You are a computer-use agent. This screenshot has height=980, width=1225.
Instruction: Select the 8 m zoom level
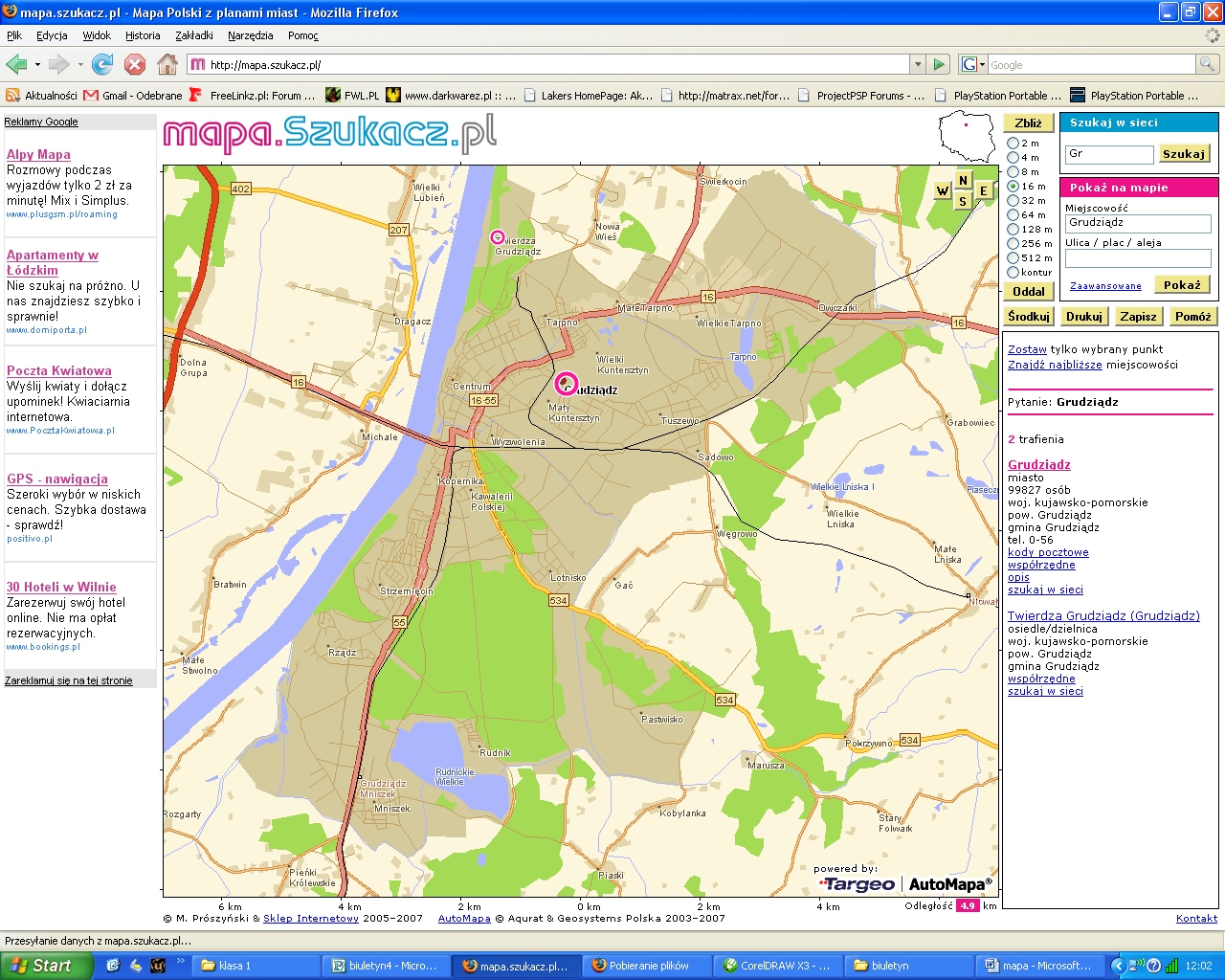click(x=1013, y=172)
